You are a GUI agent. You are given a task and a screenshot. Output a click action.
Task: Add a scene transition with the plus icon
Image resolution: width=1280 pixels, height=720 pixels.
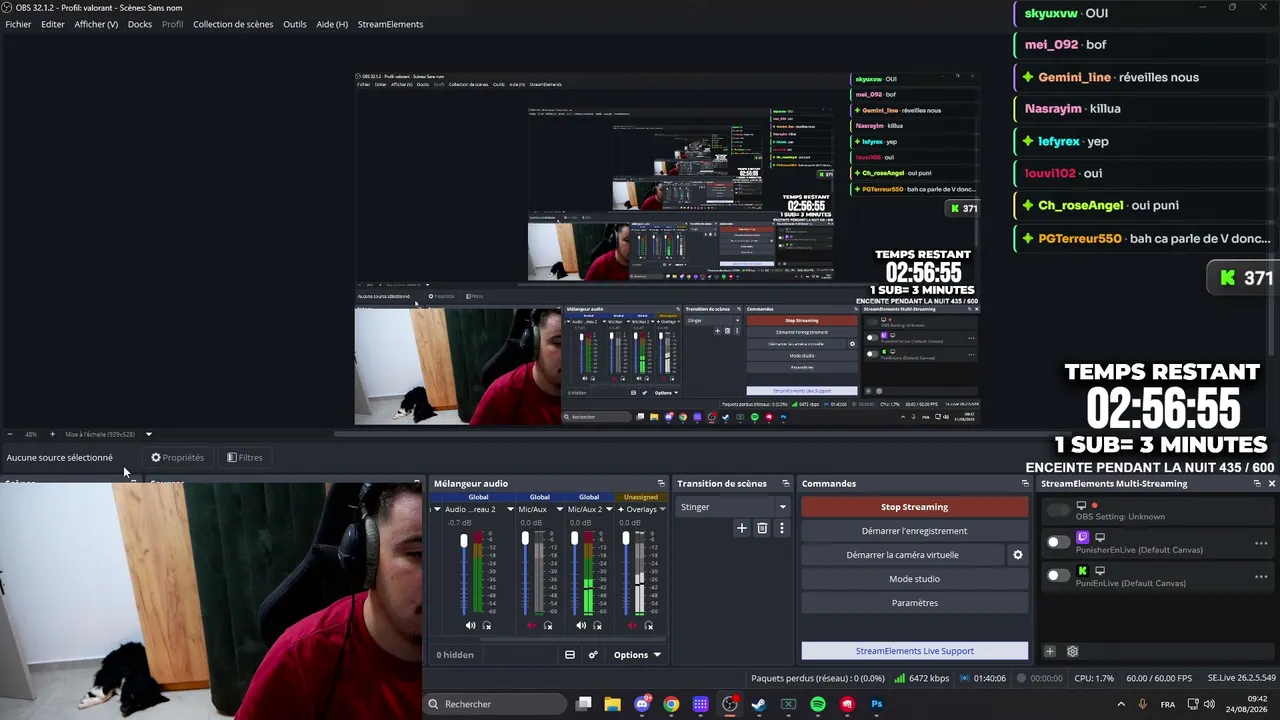click(x=741, y=528)
